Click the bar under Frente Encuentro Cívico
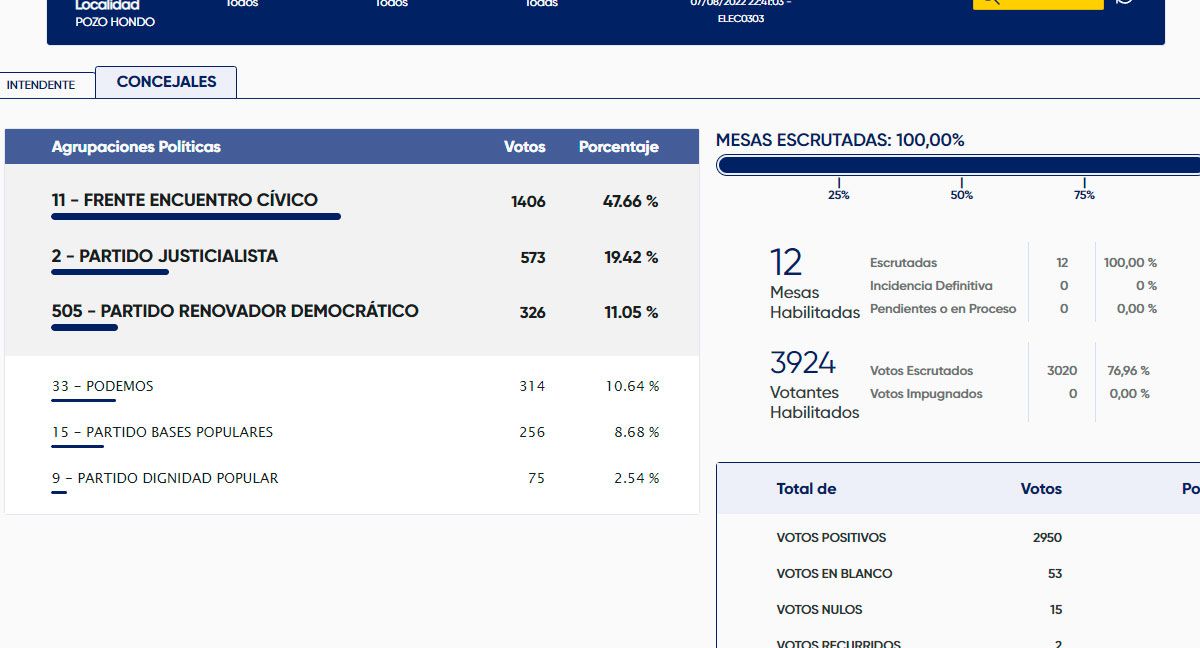The height and width of the screenshot is (648, 1200). pos(196,216)
